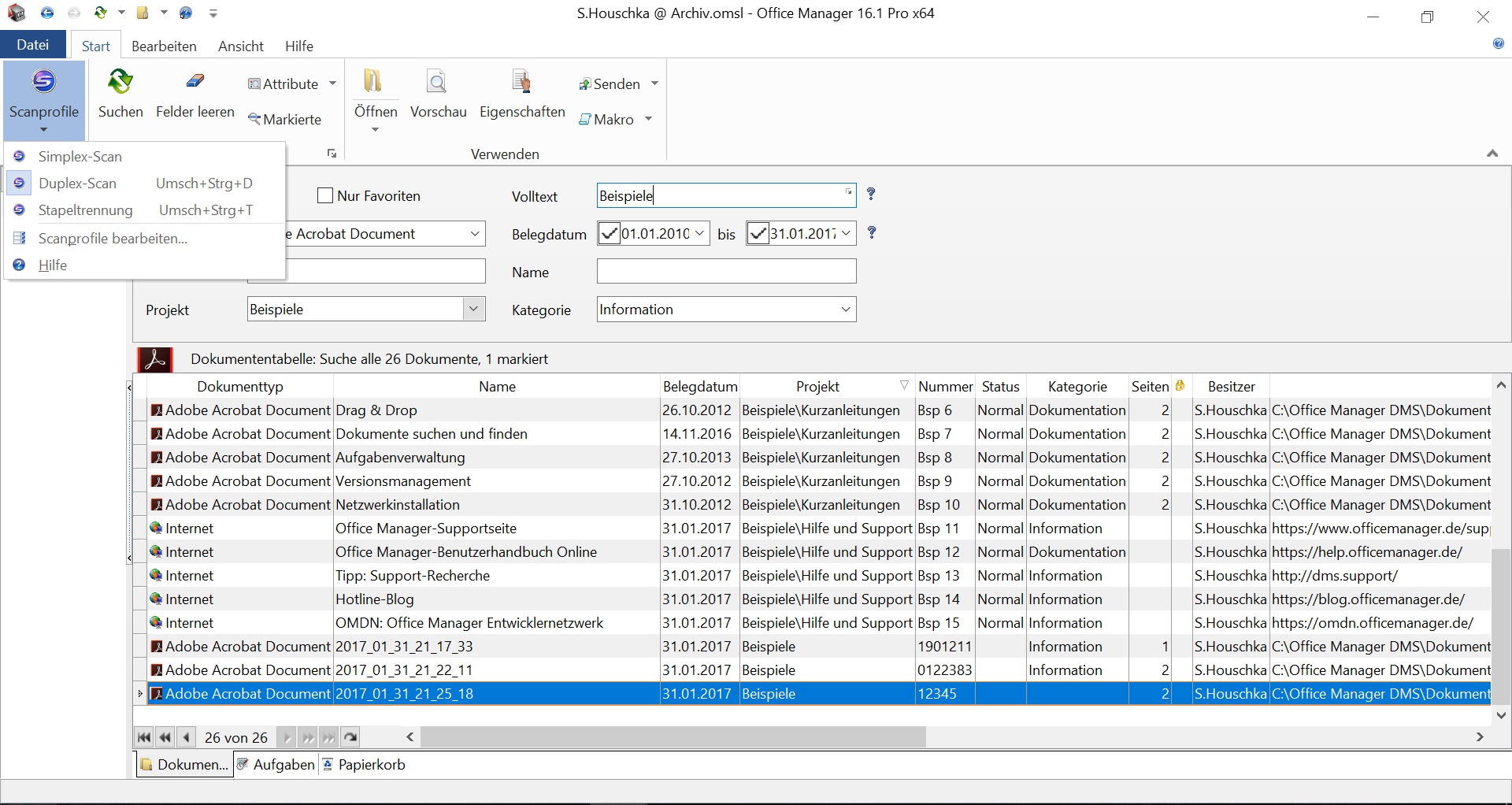The image size is (1512, 805).
Task: Open the Projekt dropdown list
Action: [474, 310]
